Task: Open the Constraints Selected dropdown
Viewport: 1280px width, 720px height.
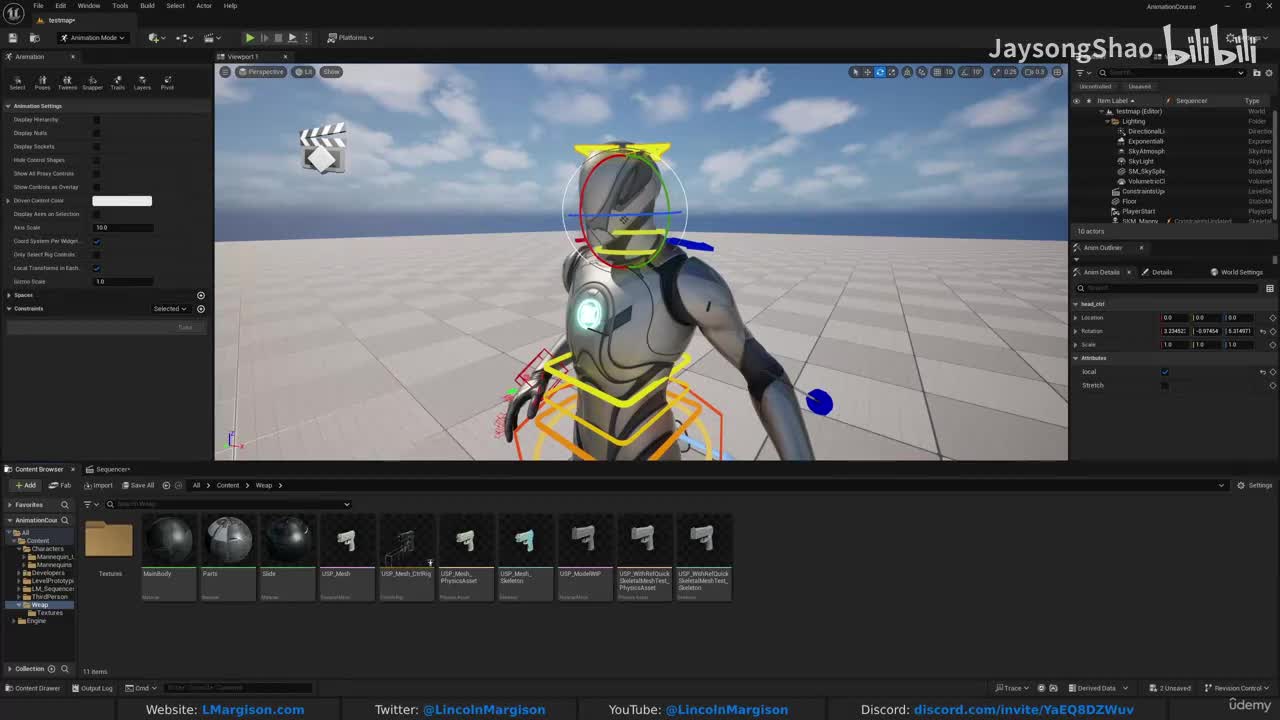Action: (x=170, y=309)
